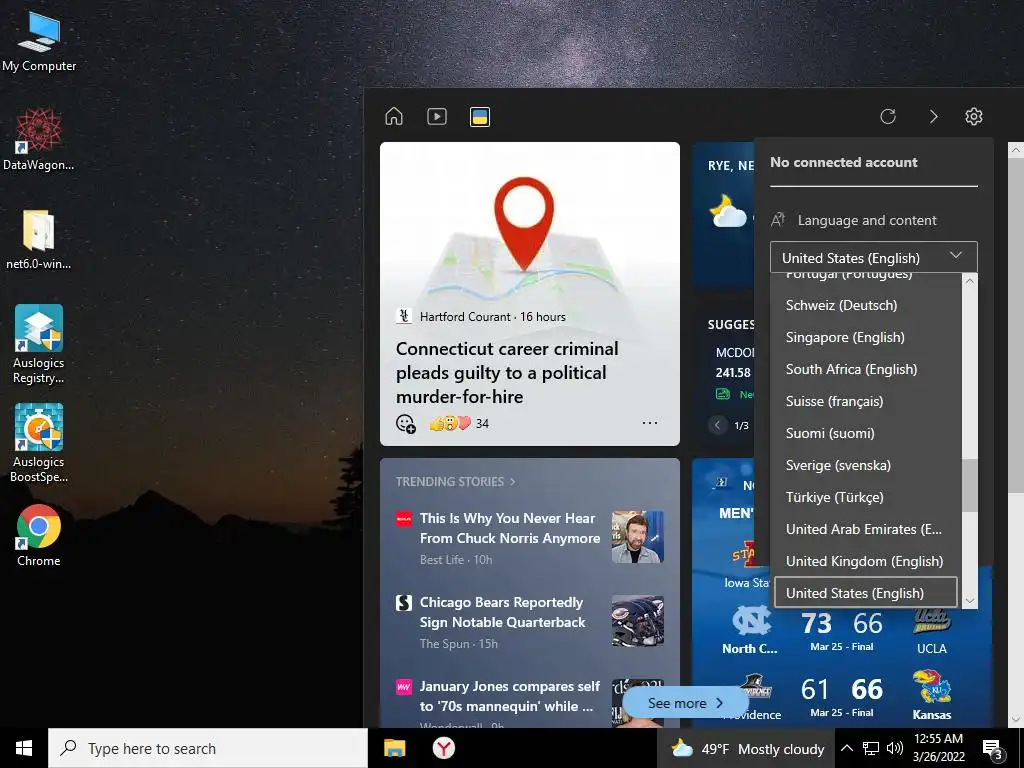This screenshot has height=768, width=1024.
Task: Show hidden system tray icons
Action: [846, 748]
